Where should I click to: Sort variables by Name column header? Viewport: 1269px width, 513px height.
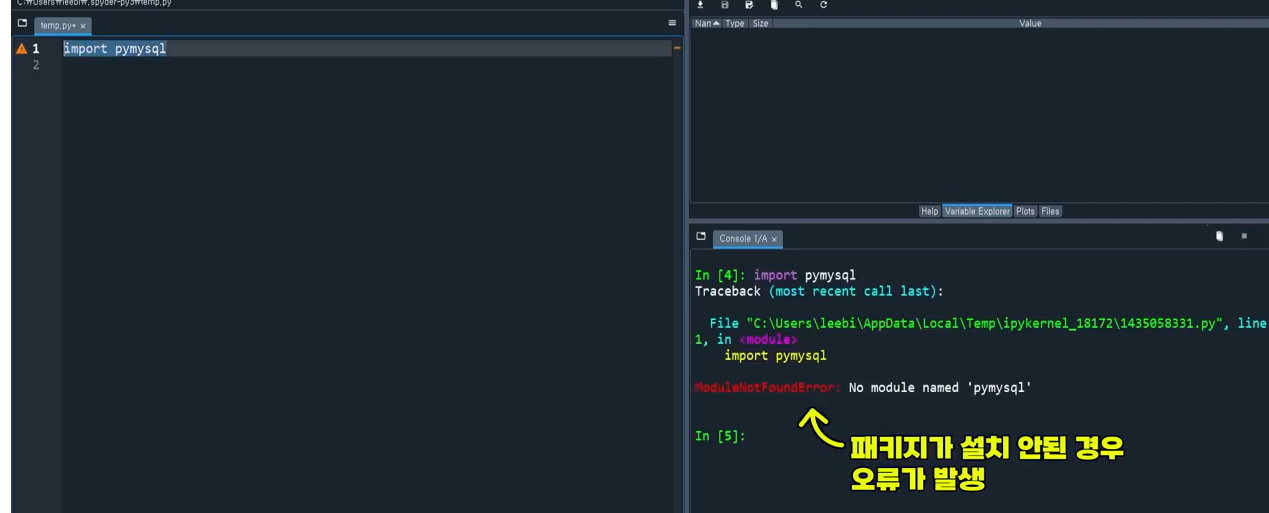coord(707,23)
